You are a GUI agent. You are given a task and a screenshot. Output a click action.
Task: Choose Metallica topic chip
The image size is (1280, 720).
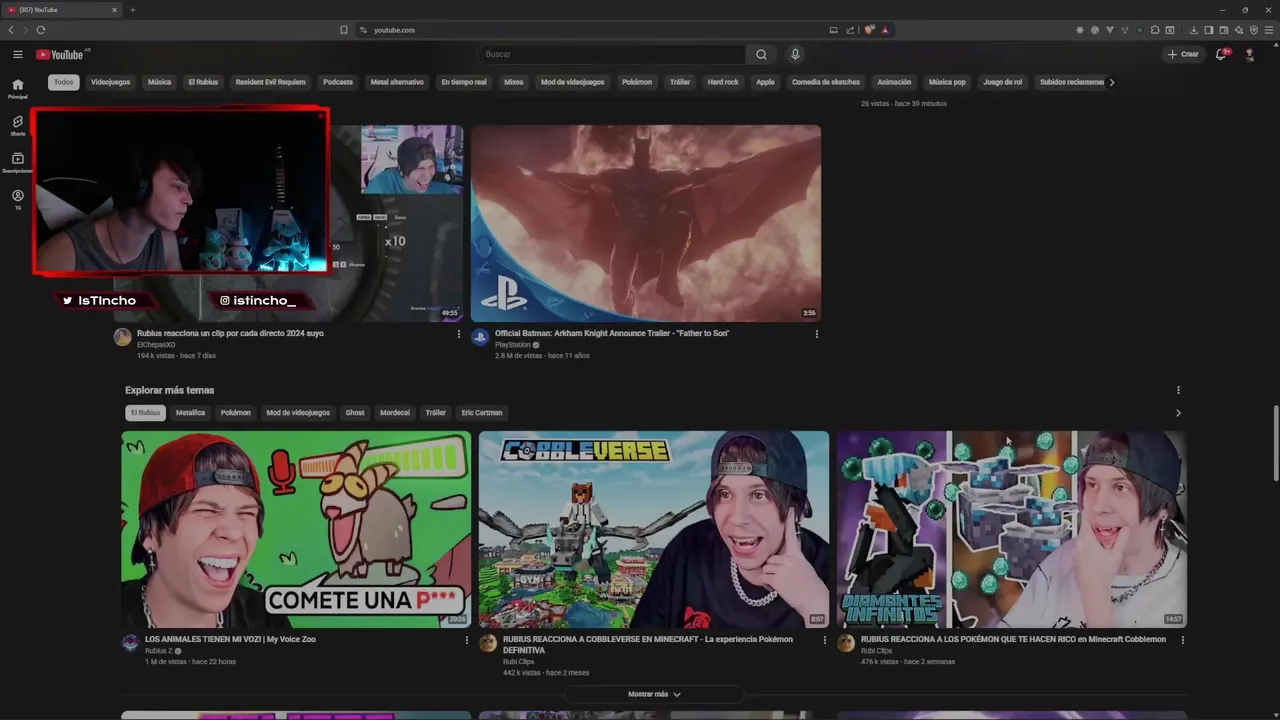tap(190, 413)
